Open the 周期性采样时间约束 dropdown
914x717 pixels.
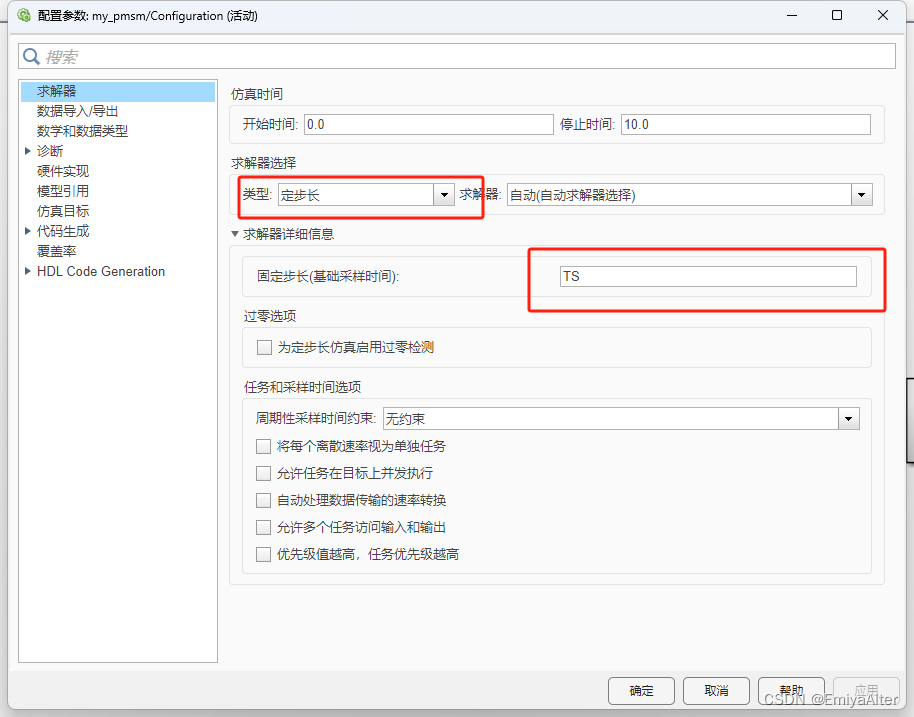coord(849,418)
